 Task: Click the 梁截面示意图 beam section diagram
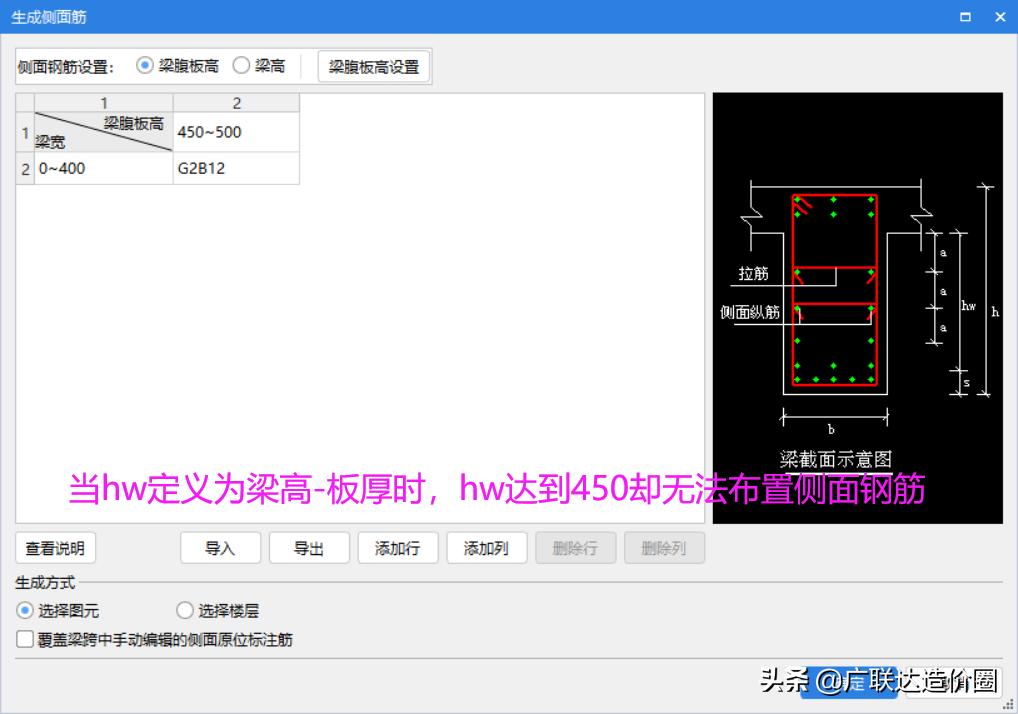[x=858, y=308]
